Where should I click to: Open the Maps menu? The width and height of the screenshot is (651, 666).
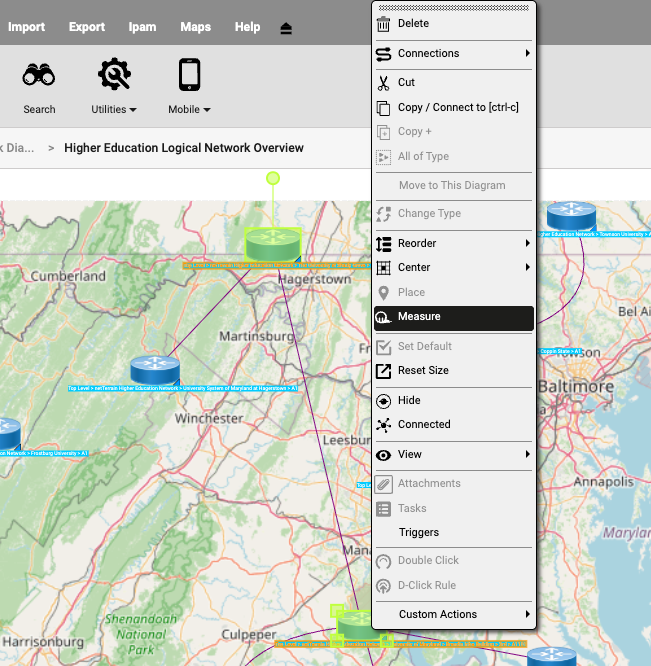[195, 27]
